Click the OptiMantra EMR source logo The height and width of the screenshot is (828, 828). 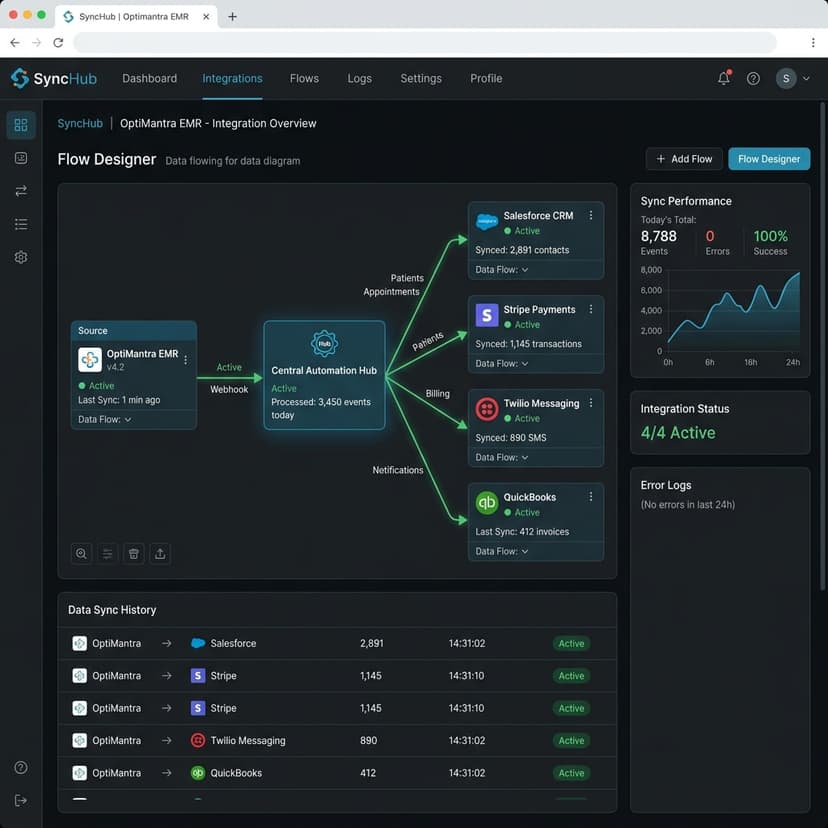(90, 360)
